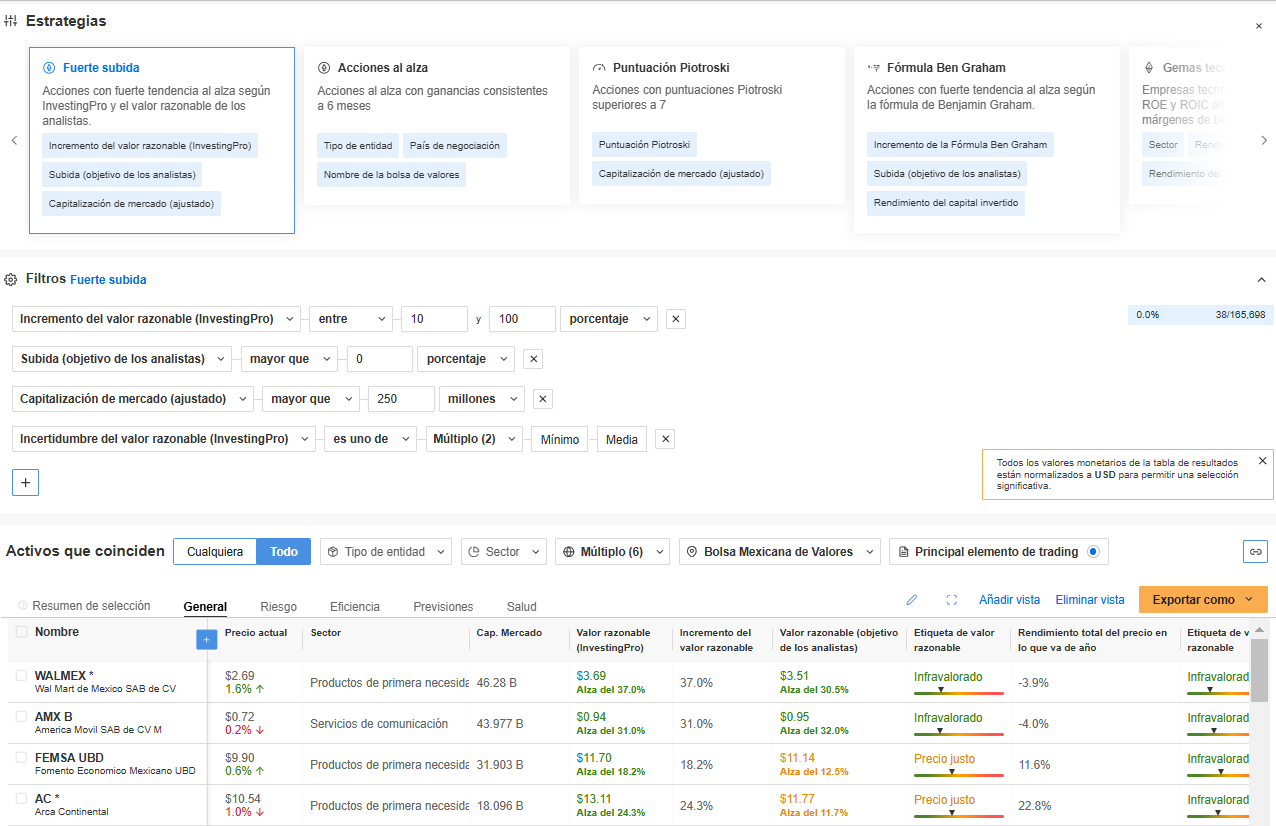Screen dimensions: 1276x826
Task: Edit current view with pencil icon
Action: (x=911, y=600)
